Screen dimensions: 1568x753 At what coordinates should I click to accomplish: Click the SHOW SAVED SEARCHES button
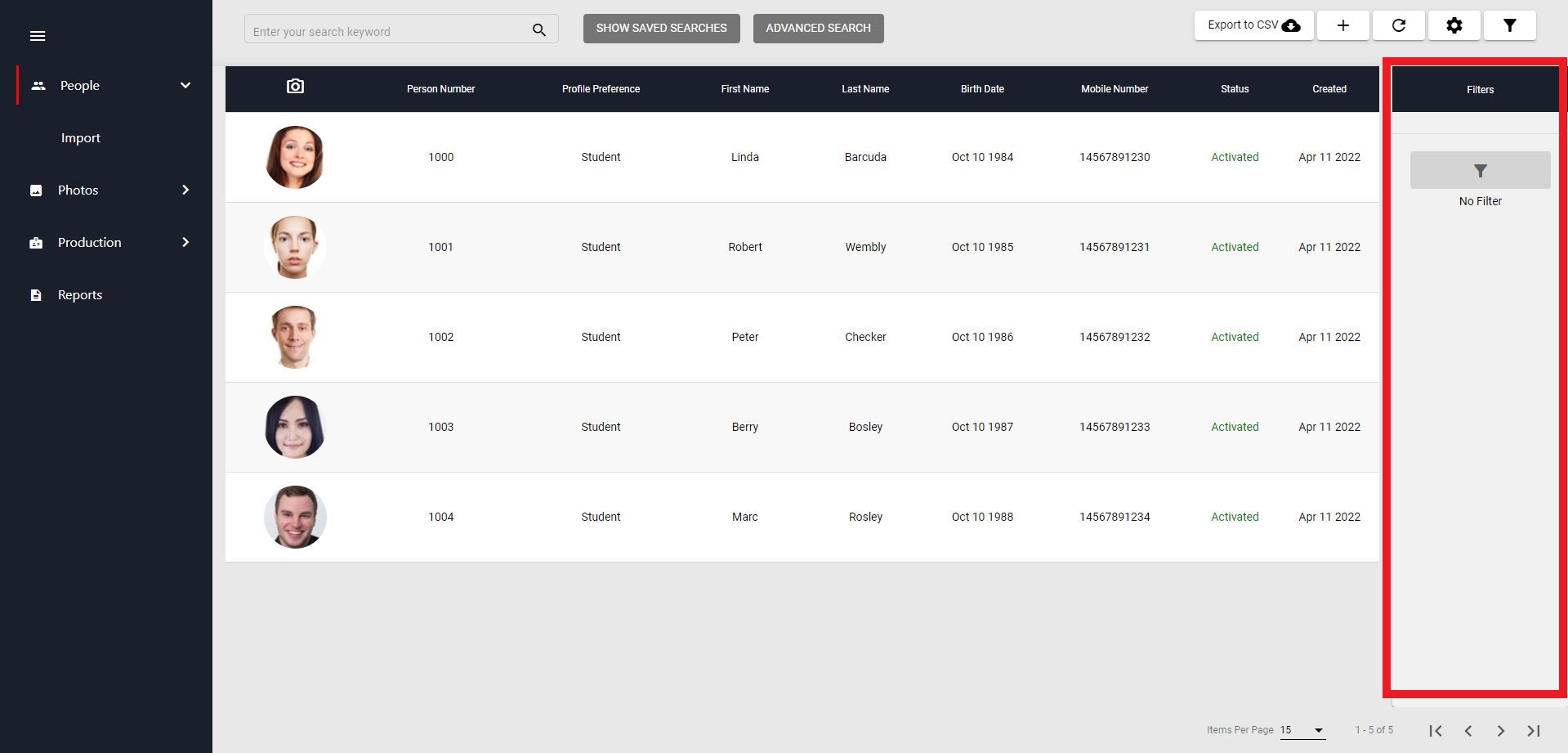coord(661,28)
